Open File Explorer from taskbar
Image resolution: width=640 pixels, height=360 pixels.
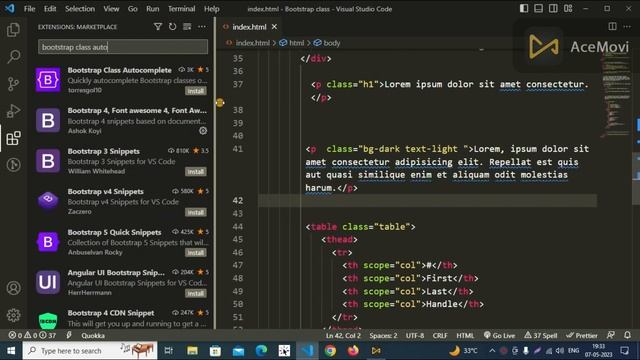tap(192, 351)
